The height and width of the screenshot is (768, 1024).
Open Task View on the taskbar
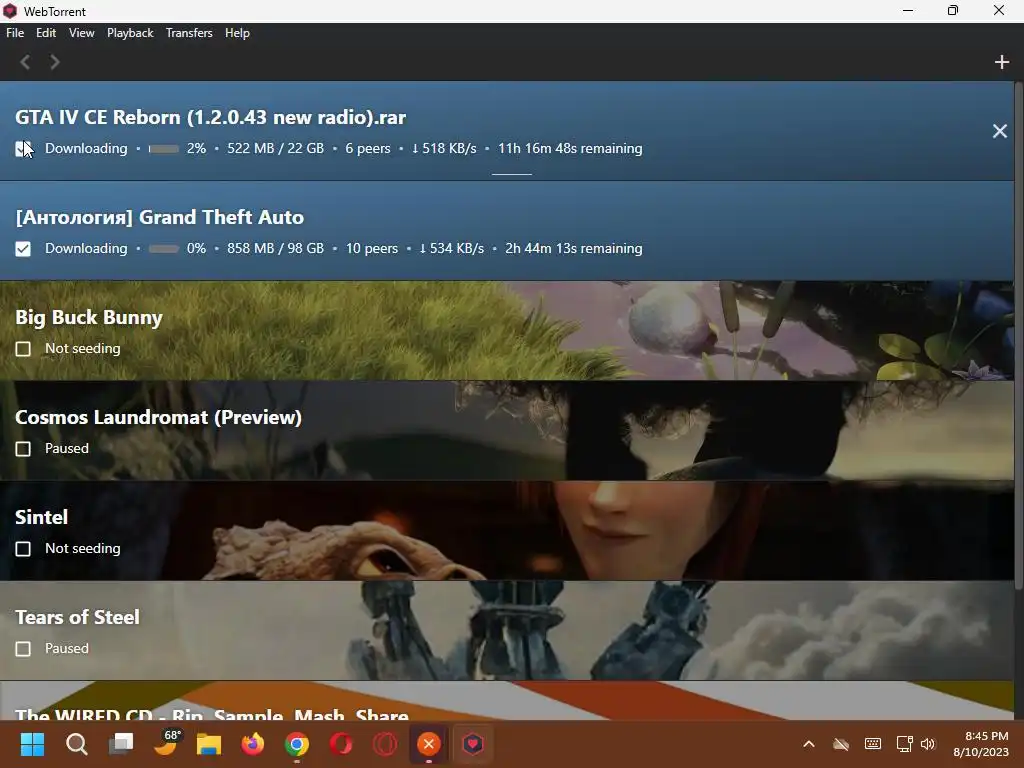click(x=121, y=744)
